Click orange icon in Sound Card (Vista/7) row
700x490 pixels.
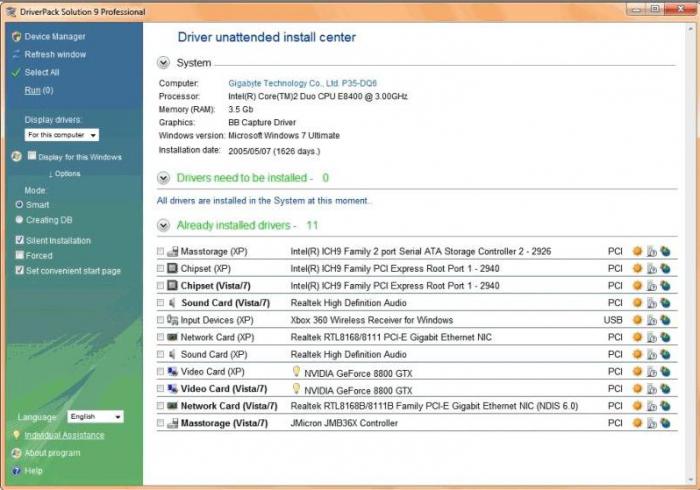pos(638,303)
